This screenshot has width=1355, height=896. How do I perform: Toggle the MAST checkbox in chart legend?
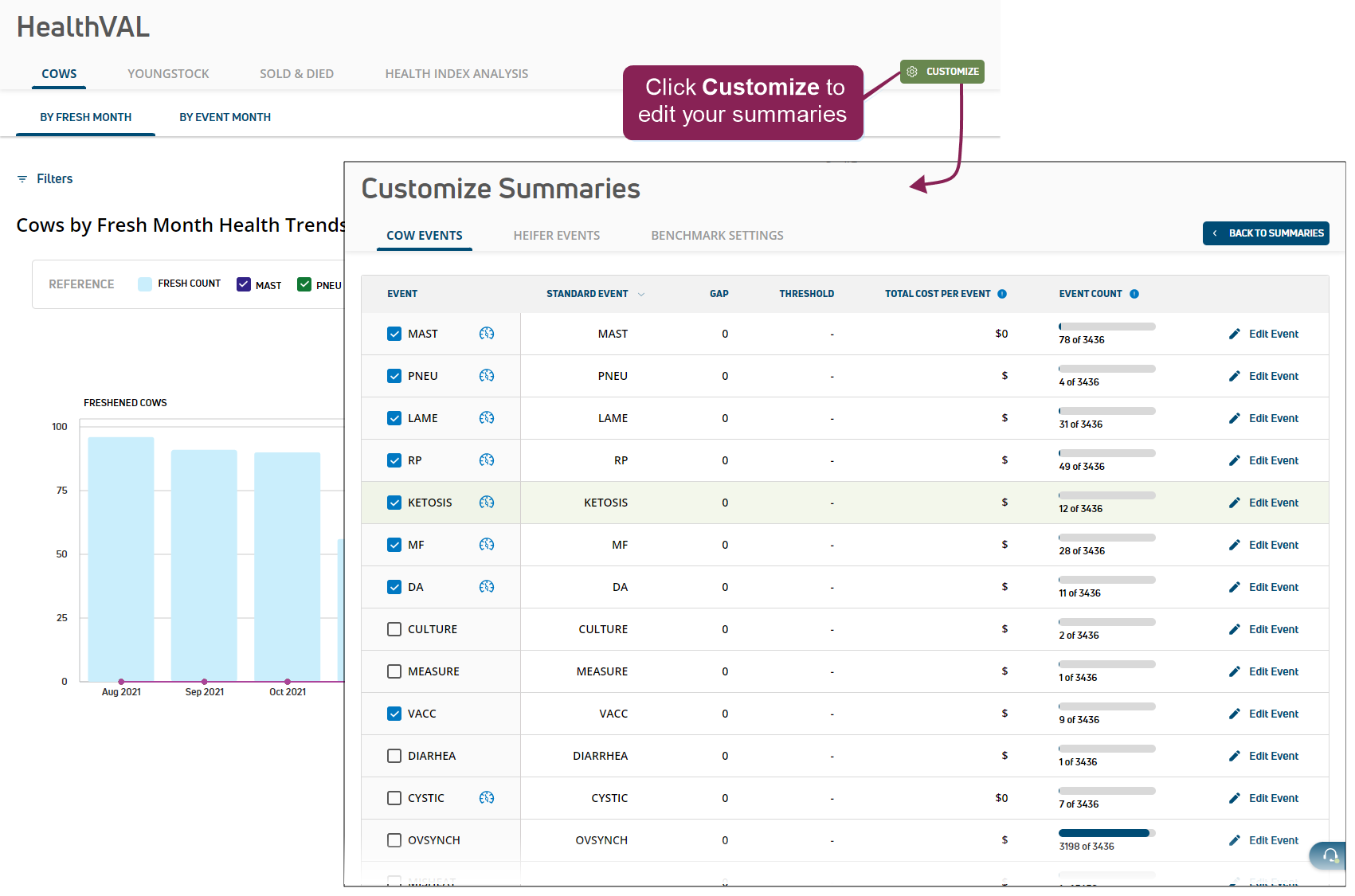244,284
